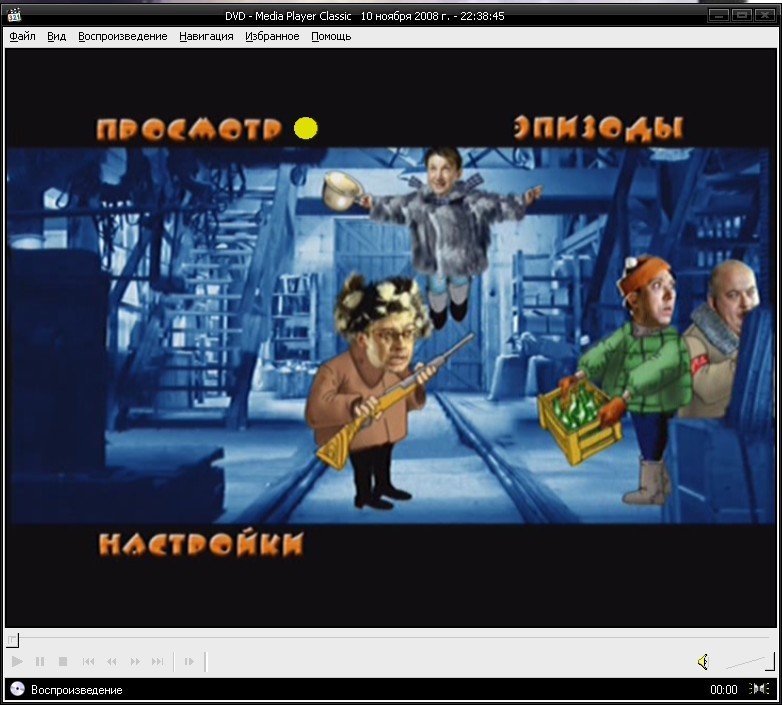Click the frame step button
Screen dimensions: 782x705
[188, 661]
